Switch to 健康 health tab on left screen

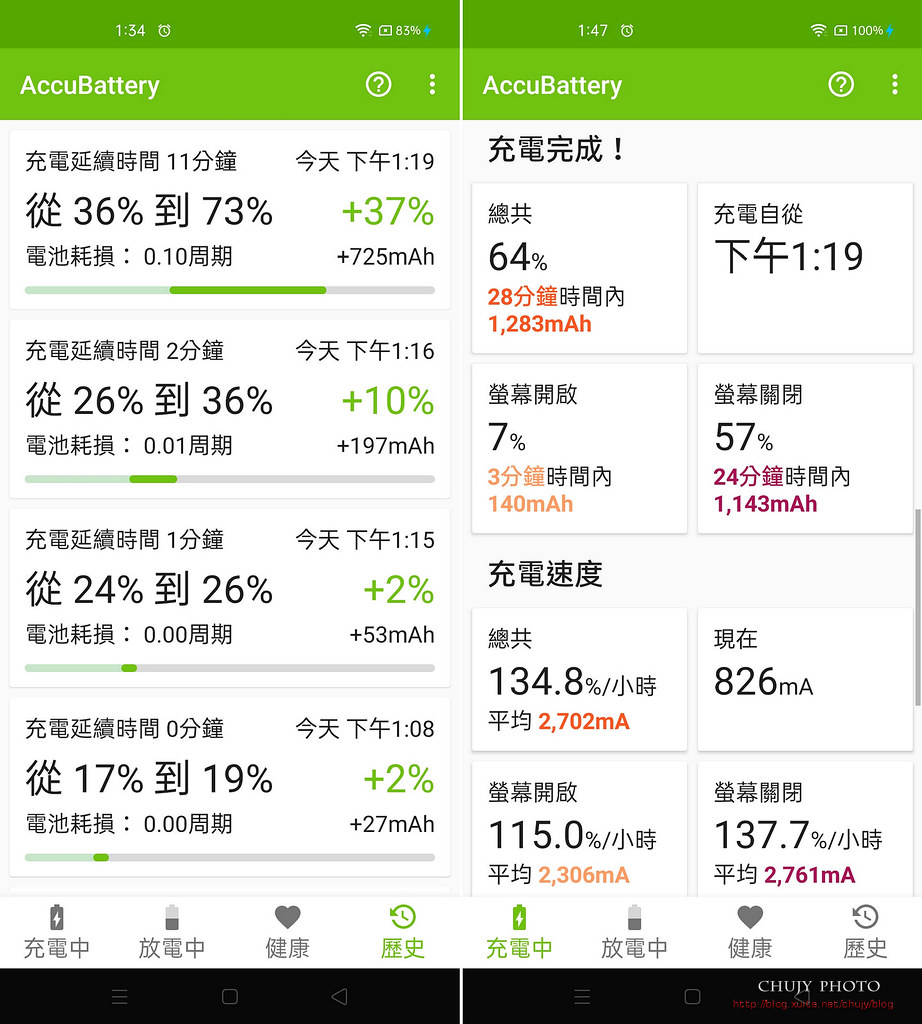[287, 932]
